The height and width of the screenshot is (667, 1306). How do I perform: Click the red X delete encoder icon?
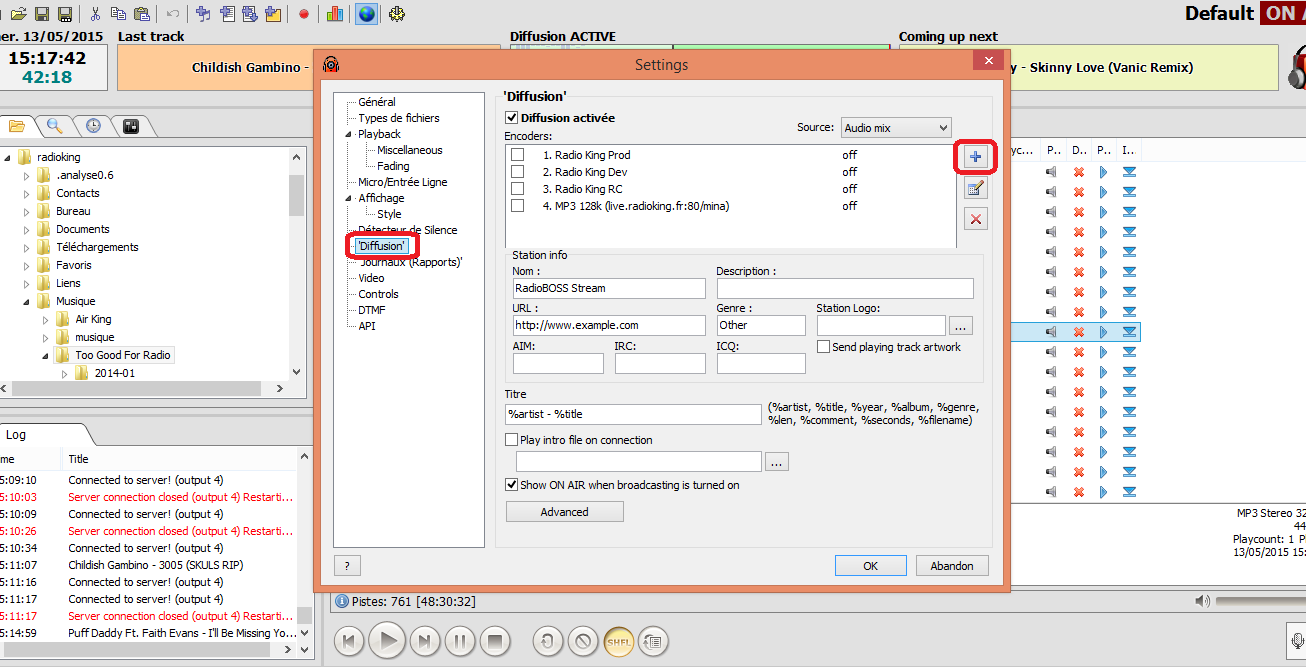pyautogui.click(x=976, y=219)
